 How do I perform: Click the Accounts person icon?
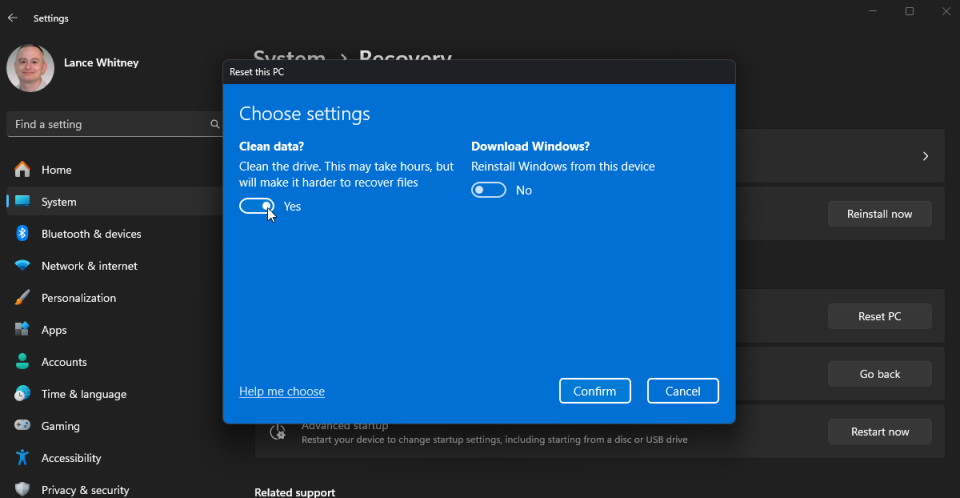[23, 361]
